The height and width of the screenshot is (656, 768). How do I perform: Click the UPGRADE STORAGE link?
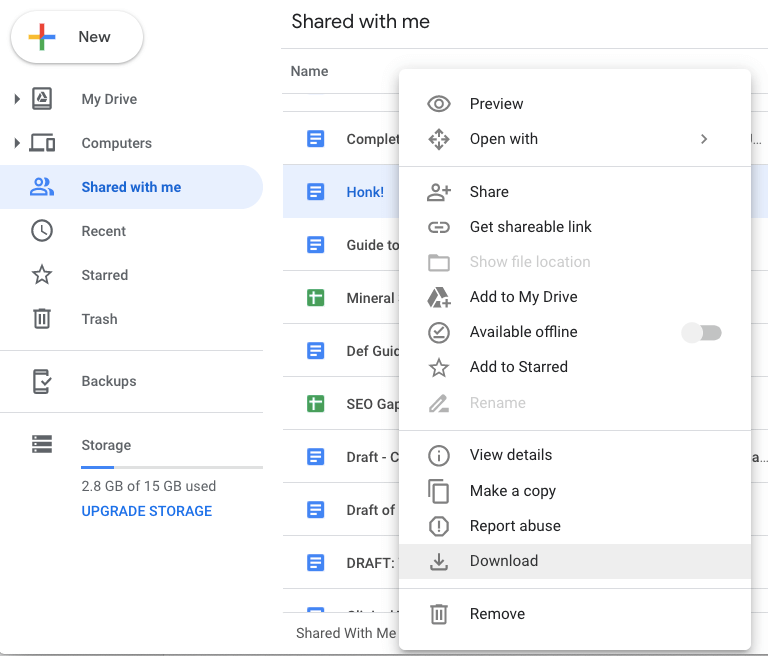[147, 511]
